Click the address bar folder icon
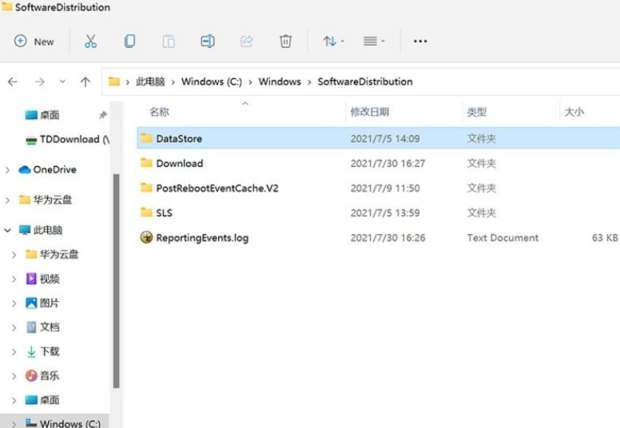 point(114,81)
